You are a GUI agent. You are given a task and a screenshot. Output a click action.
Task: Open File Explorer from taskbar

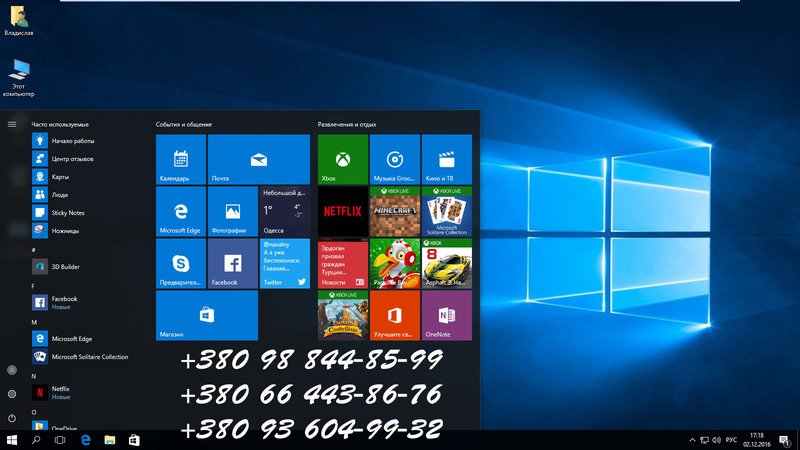click(x=110, y=440)
